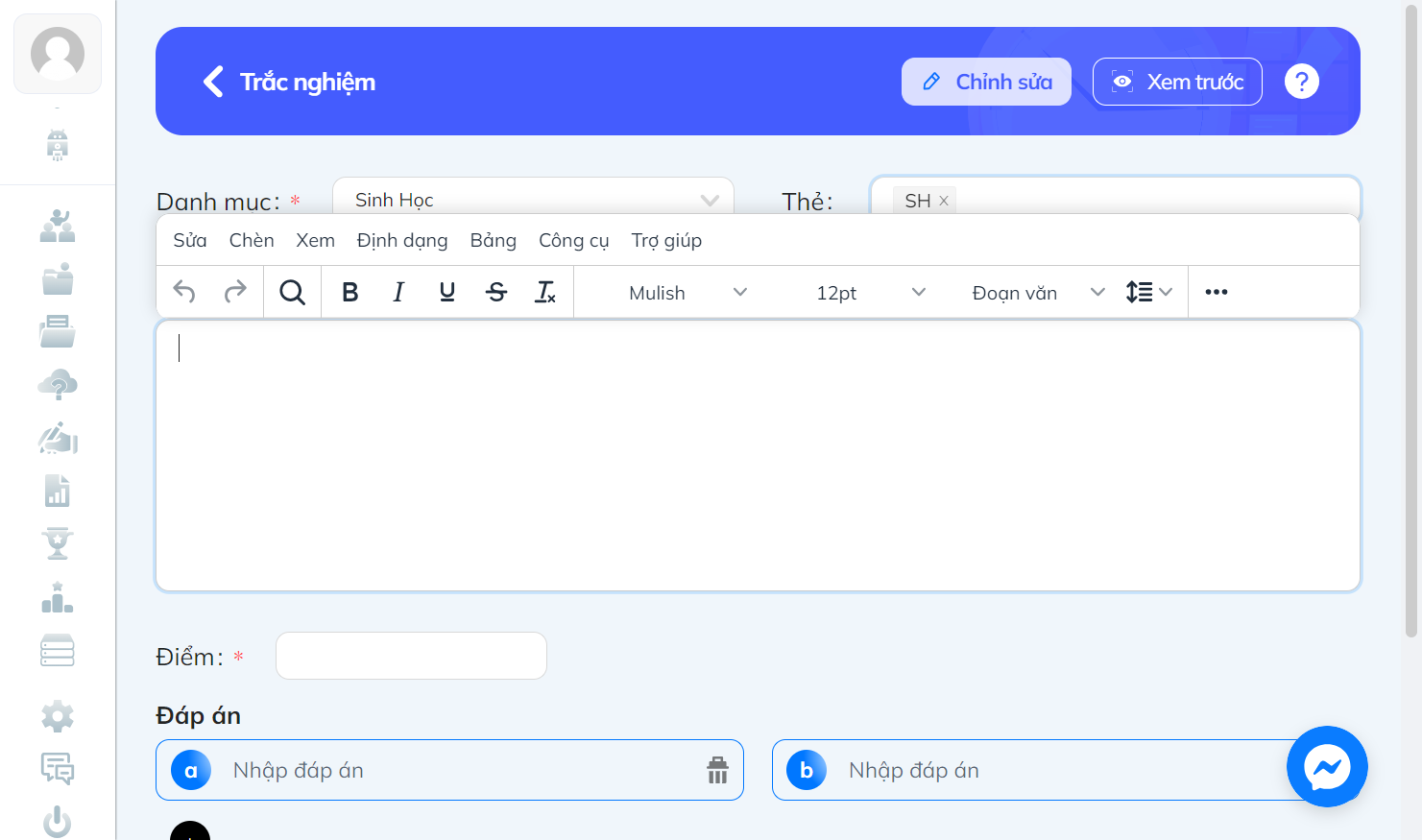Undo the last editor action
Viewport: 1422px width, 840px height.
pyautogui.click(x=184, y=292)
